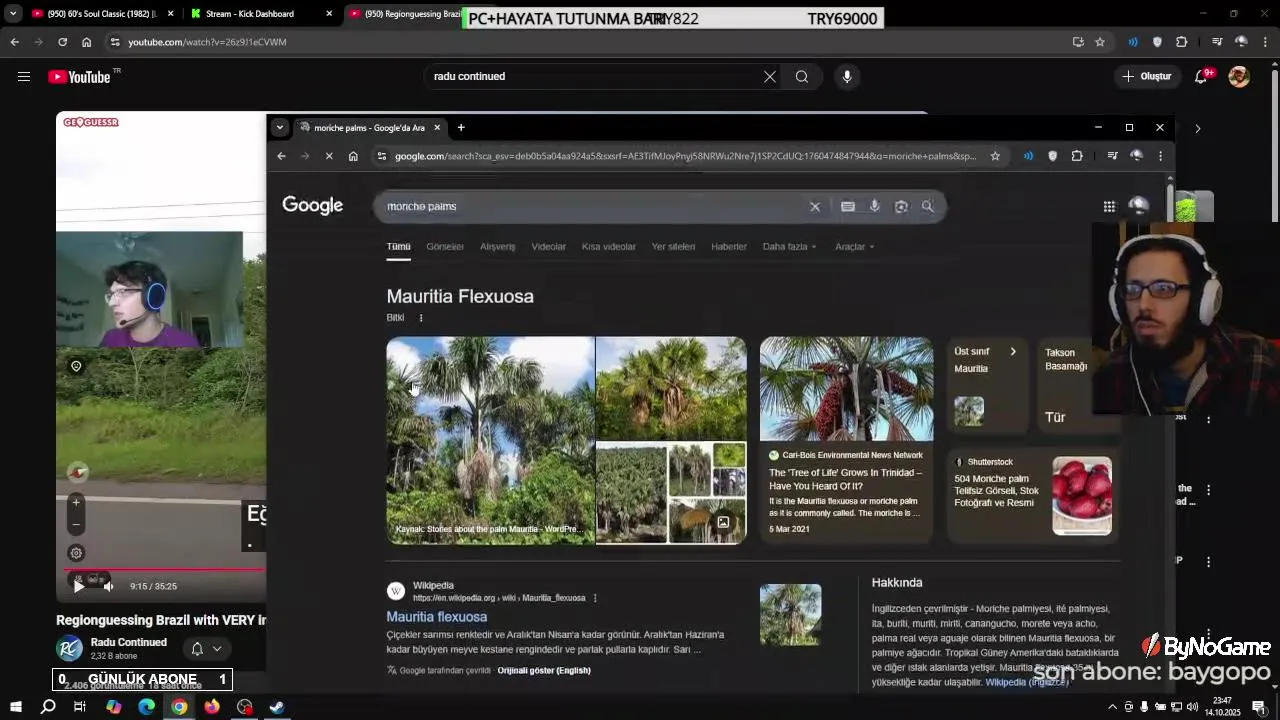Select the Tümü results tab

pos(399,246)
